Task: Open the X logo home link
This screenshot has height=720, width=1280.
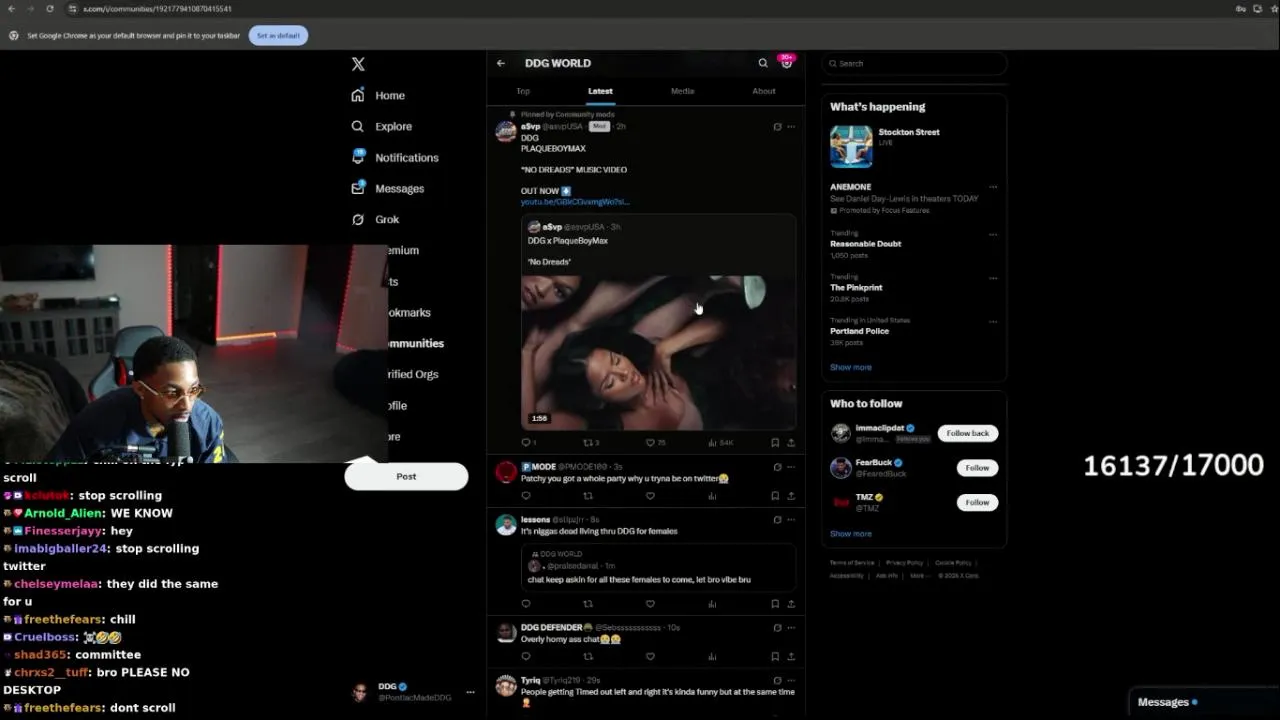Action: 358,64
